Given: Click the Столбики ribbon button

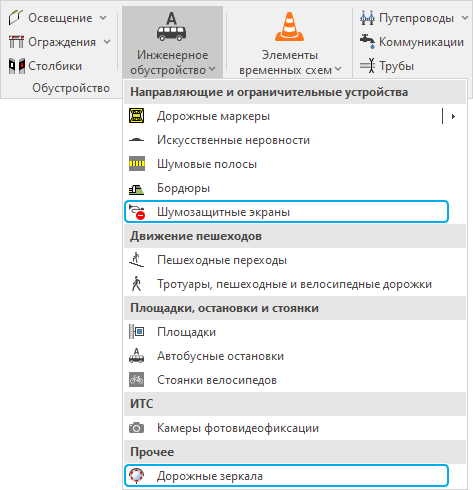Looking at the screenshot, I should tap(45, 66).
